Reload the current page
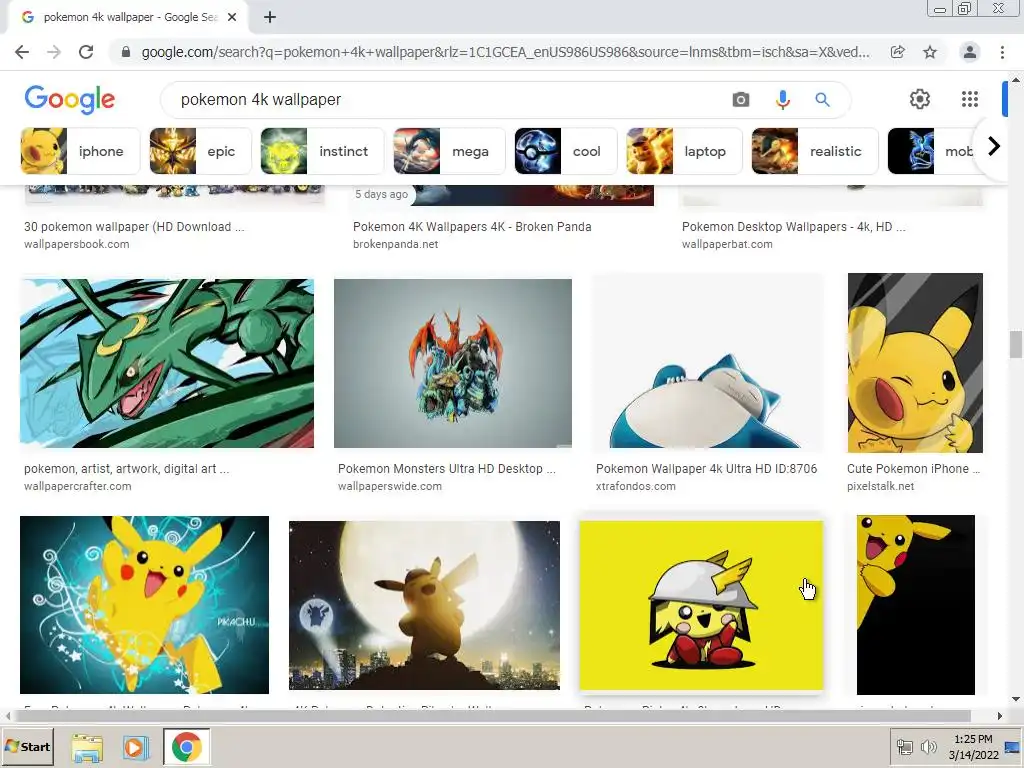This screenshot has width=1024, height=768. [86, 52]
